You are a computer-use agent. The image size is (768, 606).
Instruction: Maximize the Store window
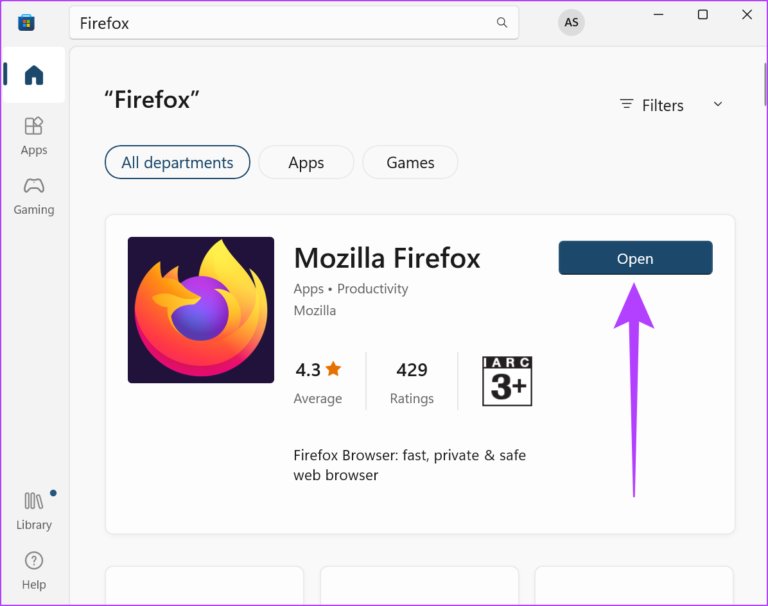[x=702, y=15]
